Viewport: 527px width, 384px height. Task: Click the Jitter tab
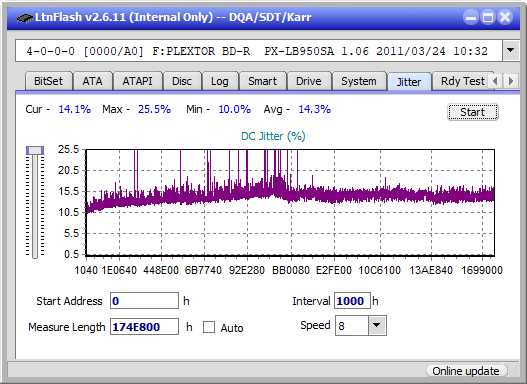(409, 82)
